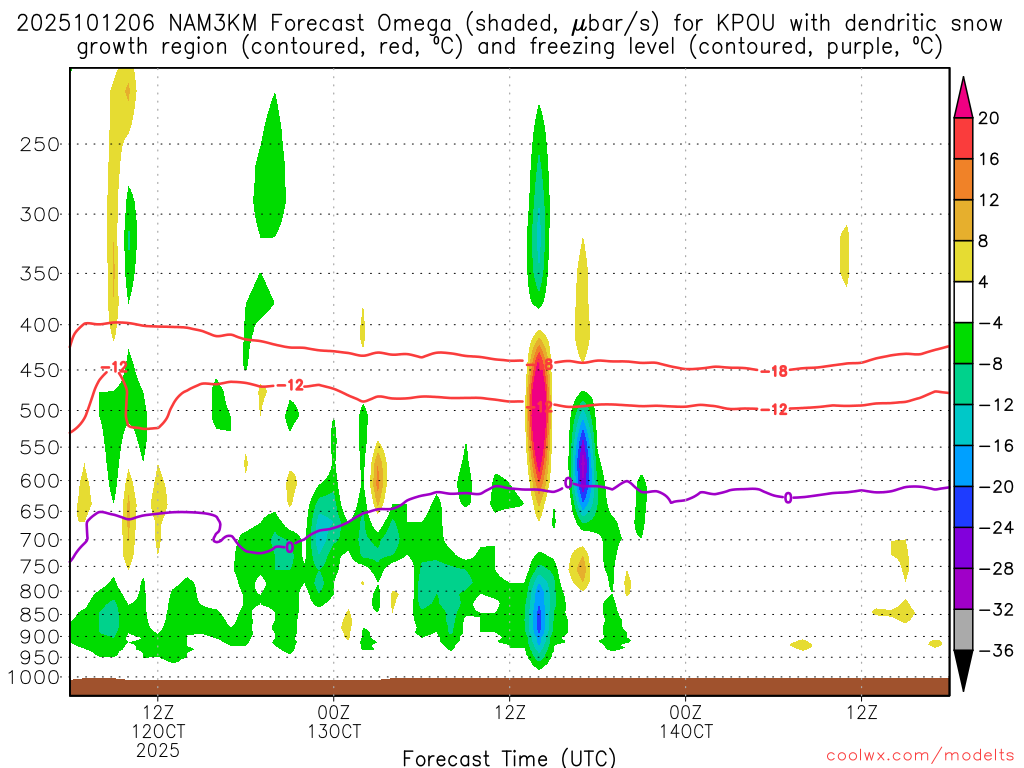Click the coolwx.com/modelts link text
Image resolution: width=1024 pixels, height=768 pixels.
[920, 756]
